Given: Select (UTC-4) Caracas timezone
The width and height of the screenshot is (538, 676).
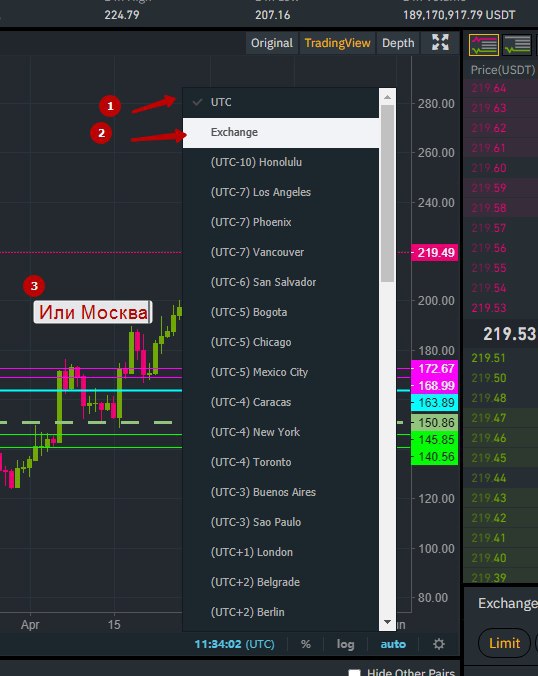Looking at the screenshot, I should coord(281,402).
